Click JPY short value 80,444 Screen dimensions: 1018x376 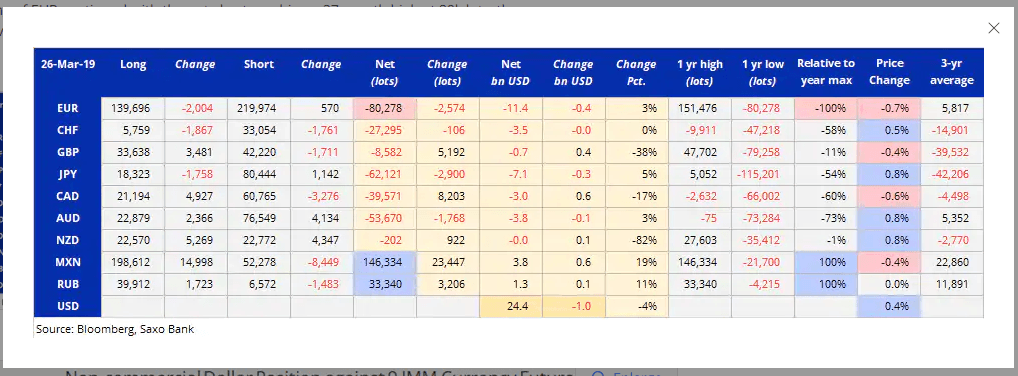[x=259, y=174]
